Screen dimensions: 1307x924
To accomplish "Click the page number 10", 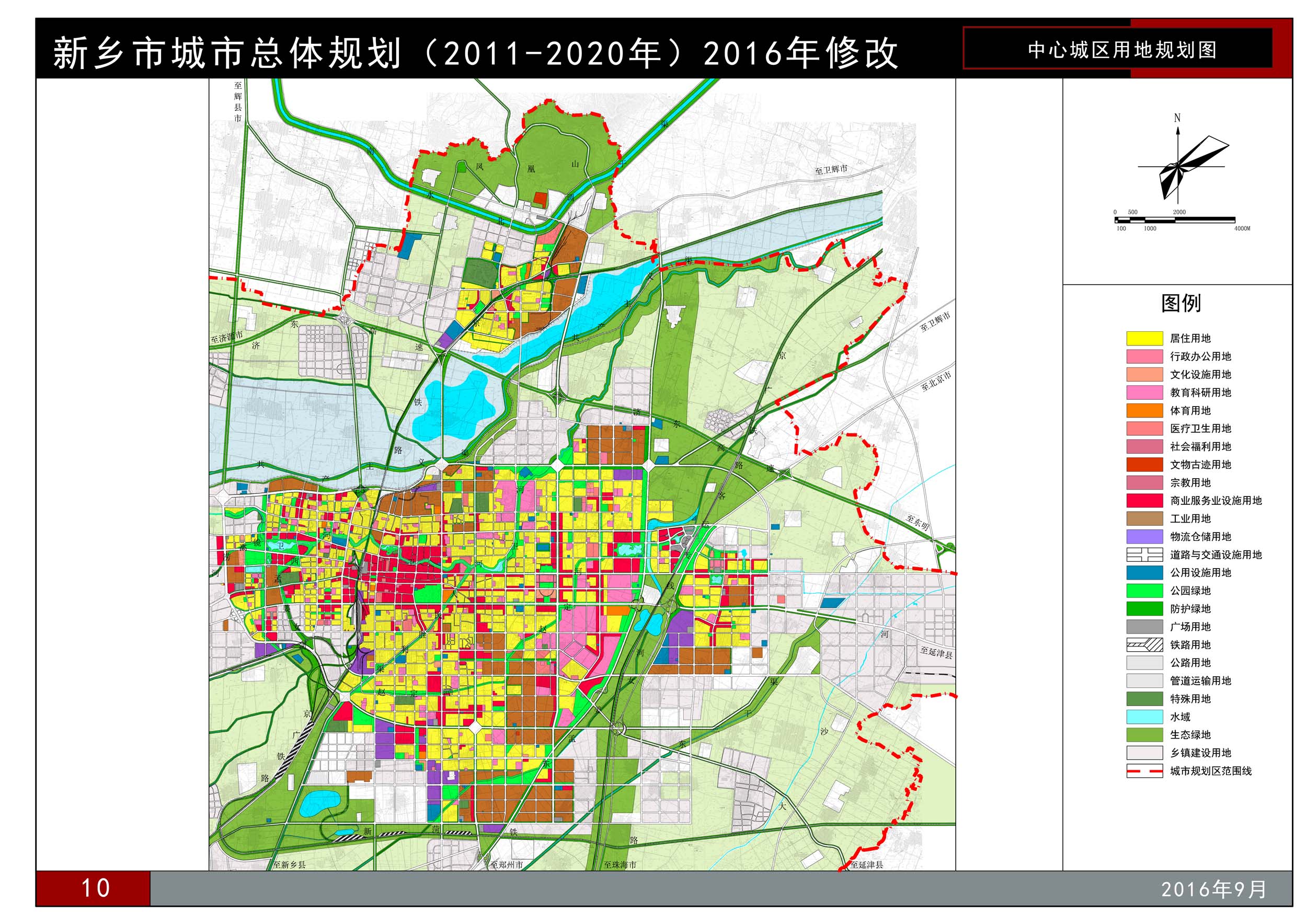I will 95,887.
